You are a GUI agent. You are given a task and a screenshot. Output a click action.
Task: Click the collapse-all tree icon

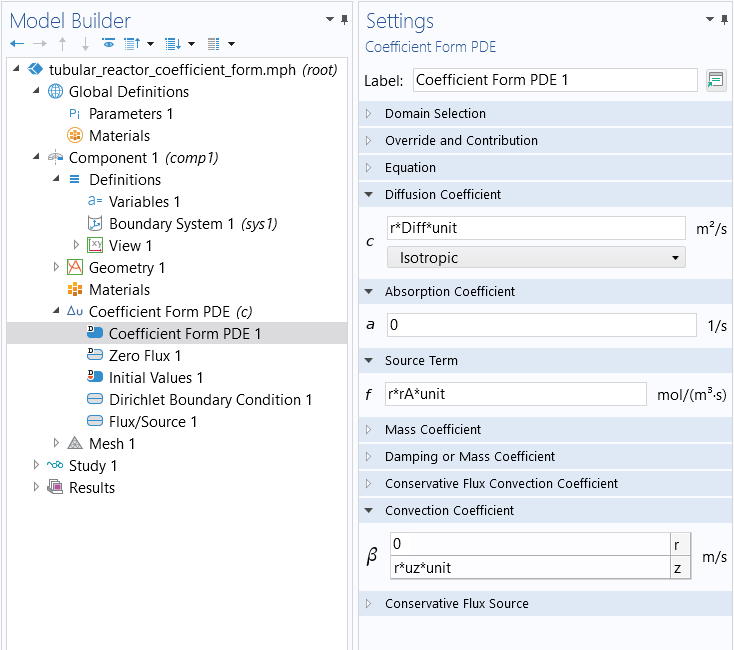132,44
